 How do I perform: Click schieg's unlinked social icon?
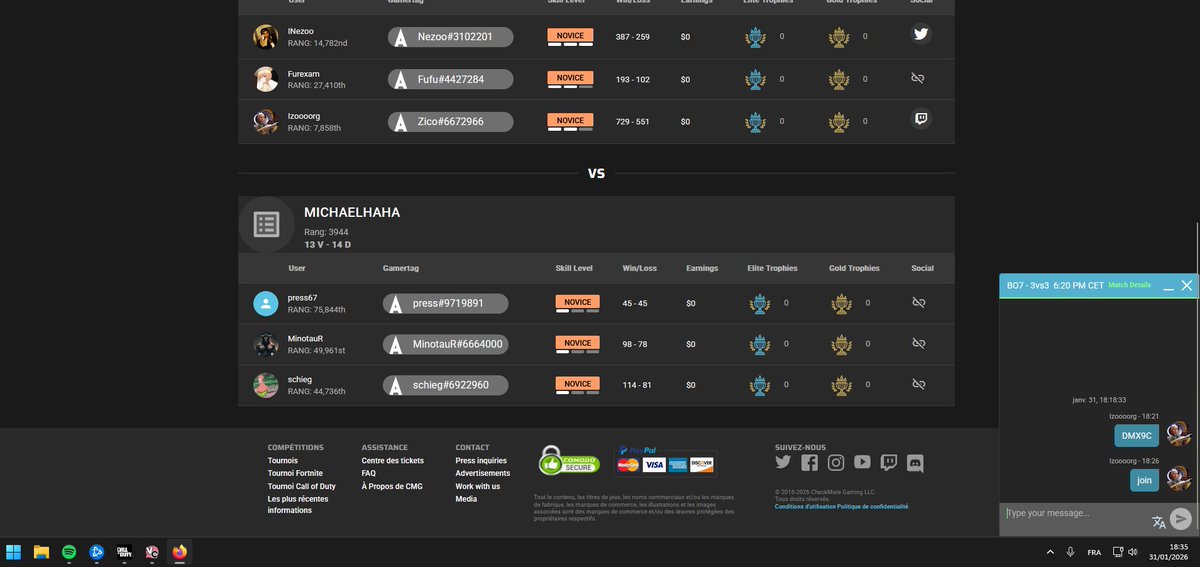pyautogui.click(x=918, y=384)
